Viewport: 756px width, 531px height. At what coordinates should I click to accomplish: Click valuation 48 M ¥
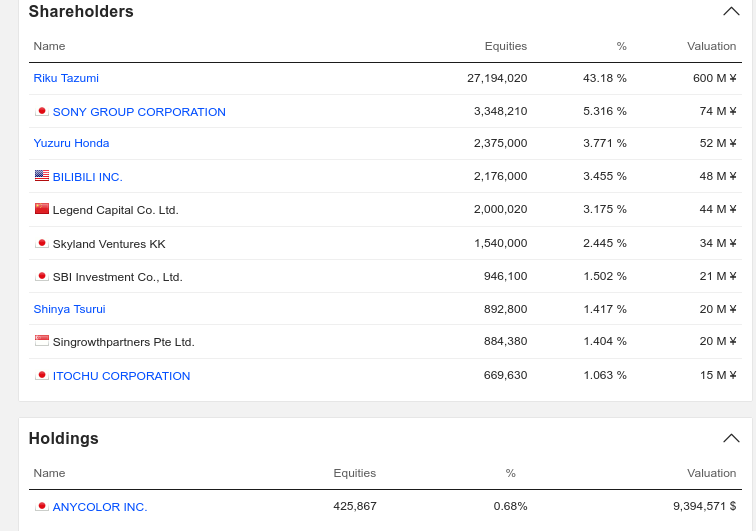click(718, 176)
